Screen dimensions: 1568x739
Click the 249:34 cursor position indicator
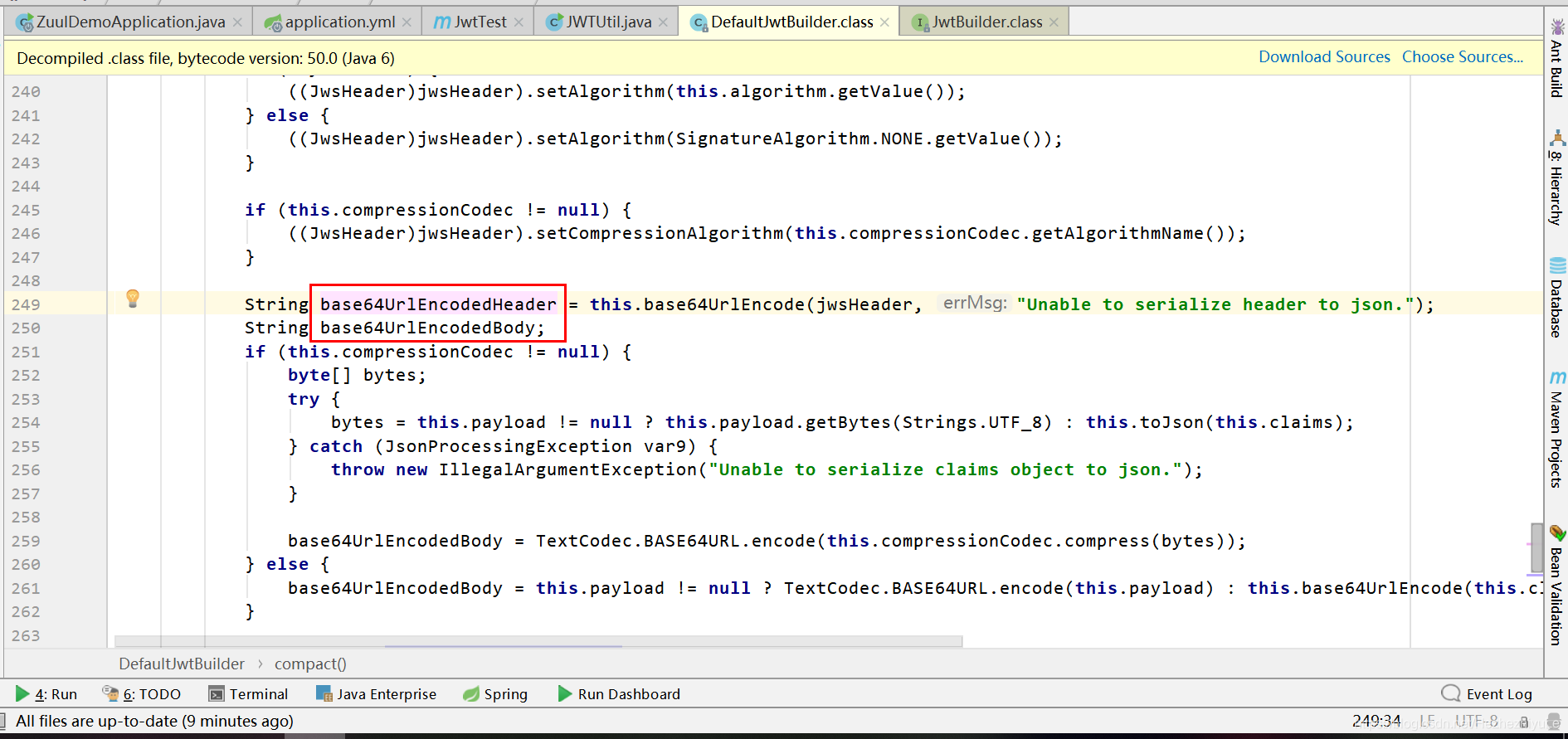(1376, 721)
